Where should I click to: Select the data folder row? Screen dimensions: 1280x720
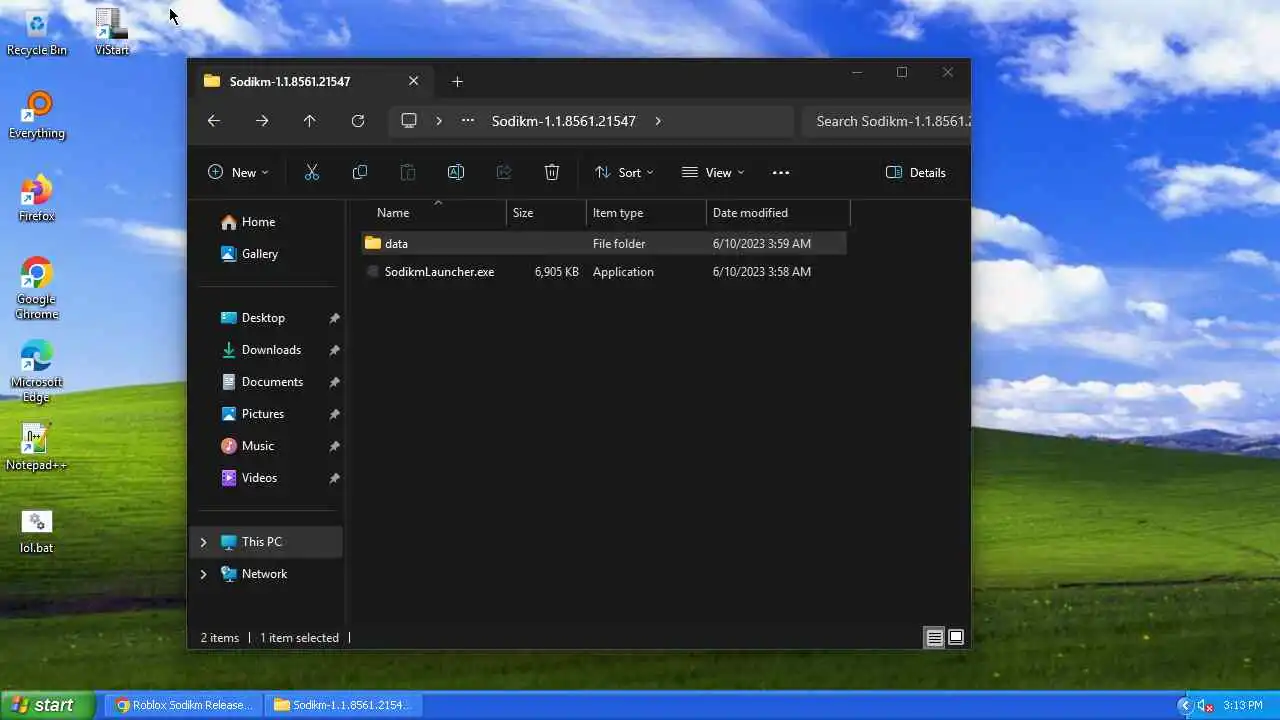[x=604, y=244]
